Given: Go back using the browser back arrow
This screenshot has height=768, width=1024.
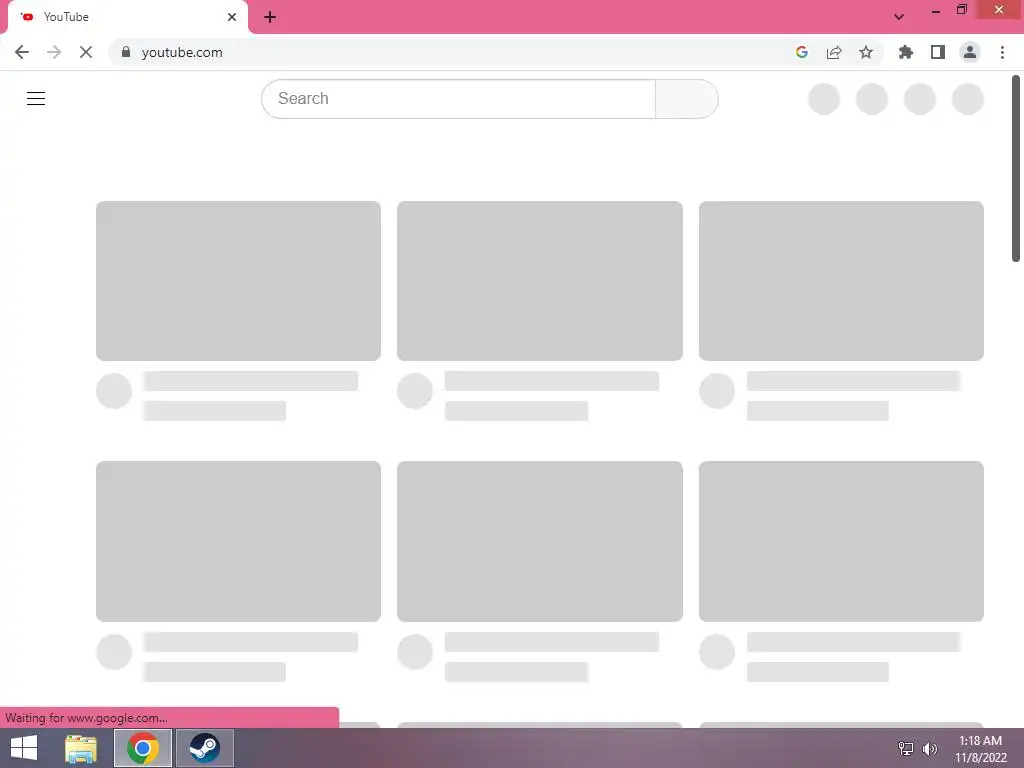Looking at the screenshot, I should pyautogui.click(x=22, y=52).
